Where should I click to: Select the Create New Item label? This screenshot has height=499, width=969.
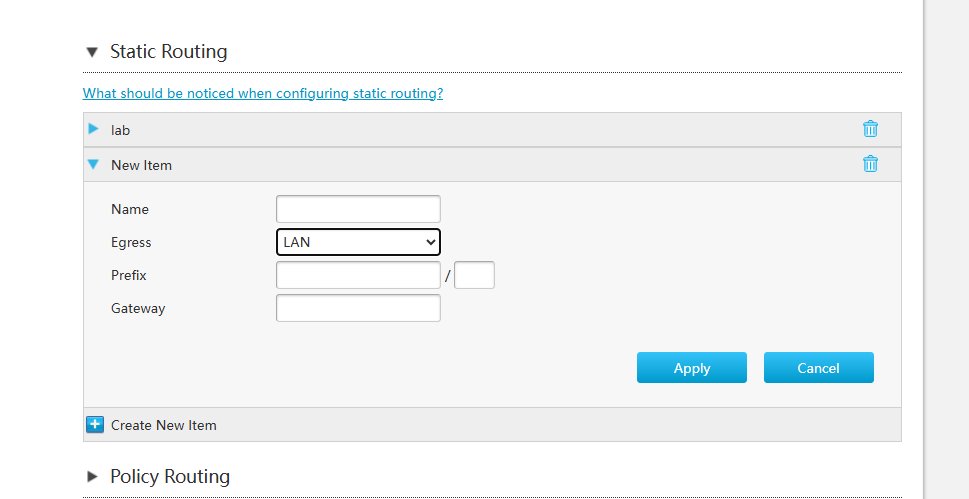pos(164,425)
